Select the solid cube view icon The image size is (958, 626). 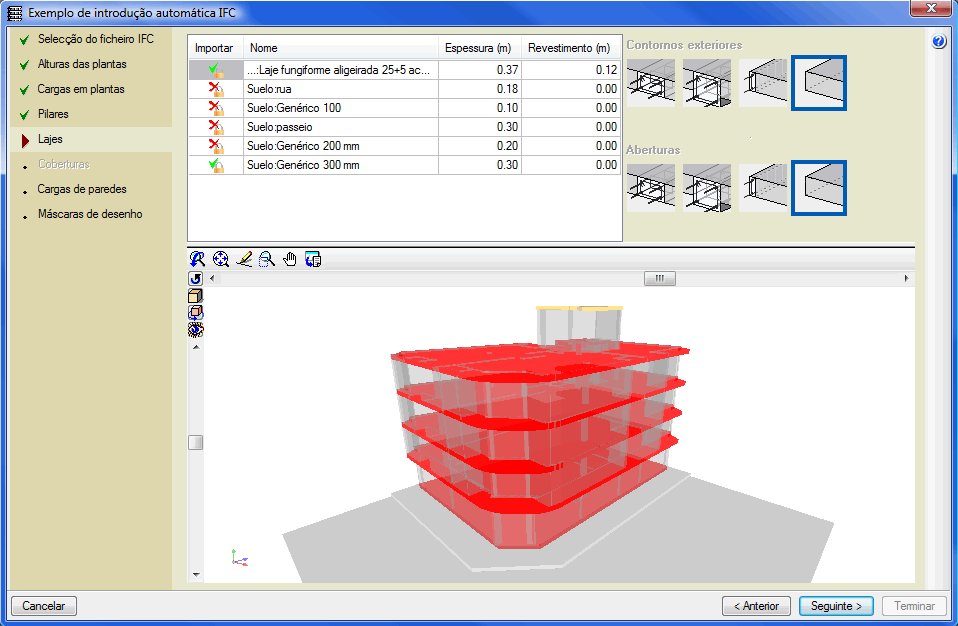[196, 296]
